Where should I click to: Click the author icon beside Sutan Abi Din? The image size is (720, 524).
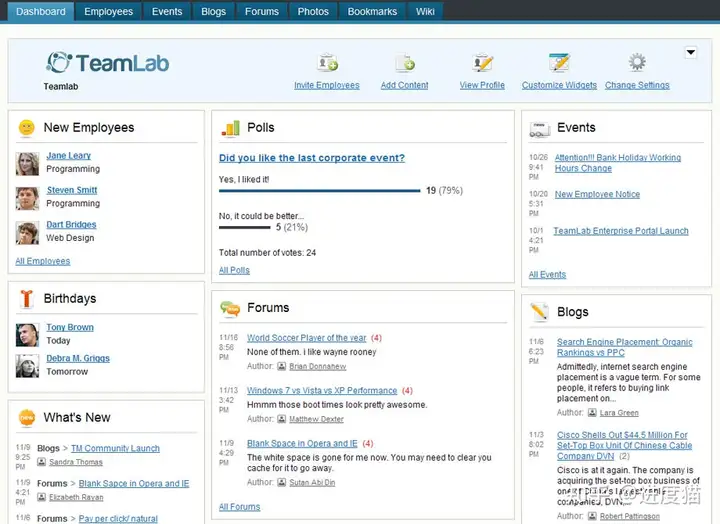point(281,482)
